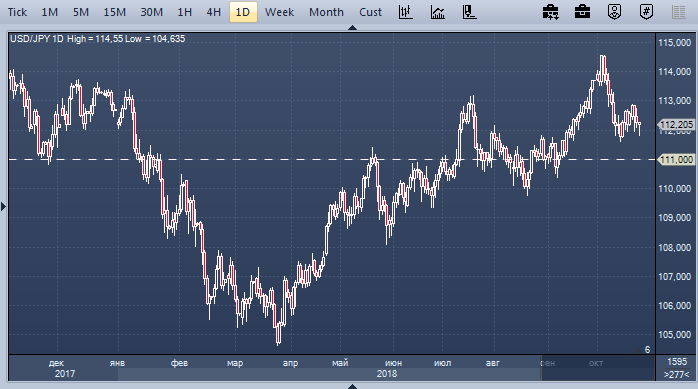Click the 1595 bars count value
This screenshot has width=698, height=389.
tap(677, 362)
